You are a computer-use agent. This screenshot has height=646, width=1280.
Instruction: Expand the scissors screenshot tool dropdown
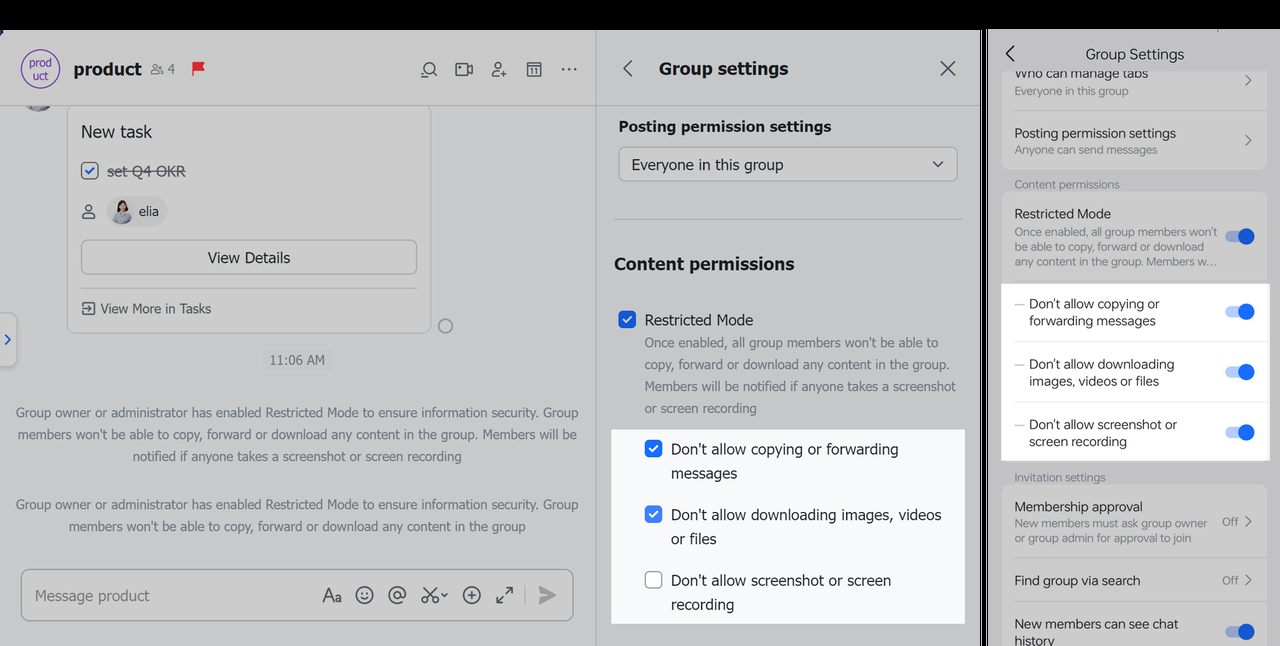tap(445, 595)
